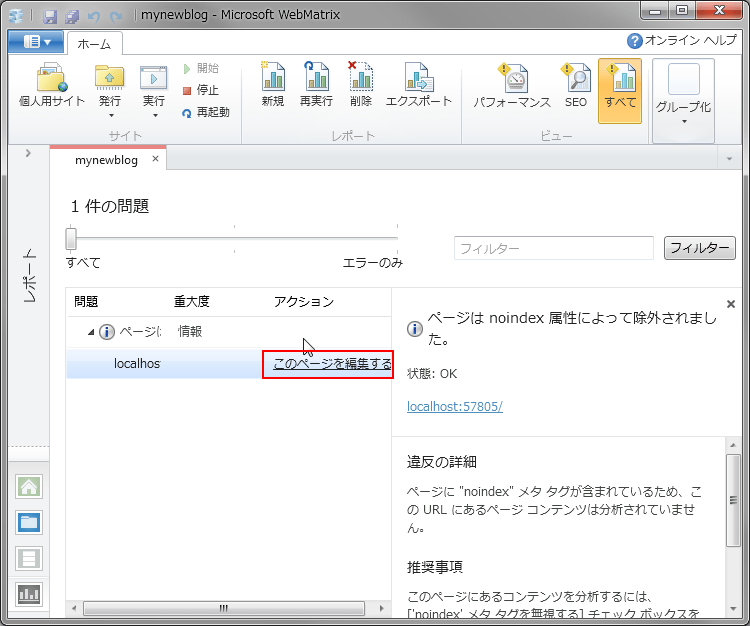Screen dimensions: 750x626
Task: Collapse the ページ issue tree row
Action: click(91, 332)
